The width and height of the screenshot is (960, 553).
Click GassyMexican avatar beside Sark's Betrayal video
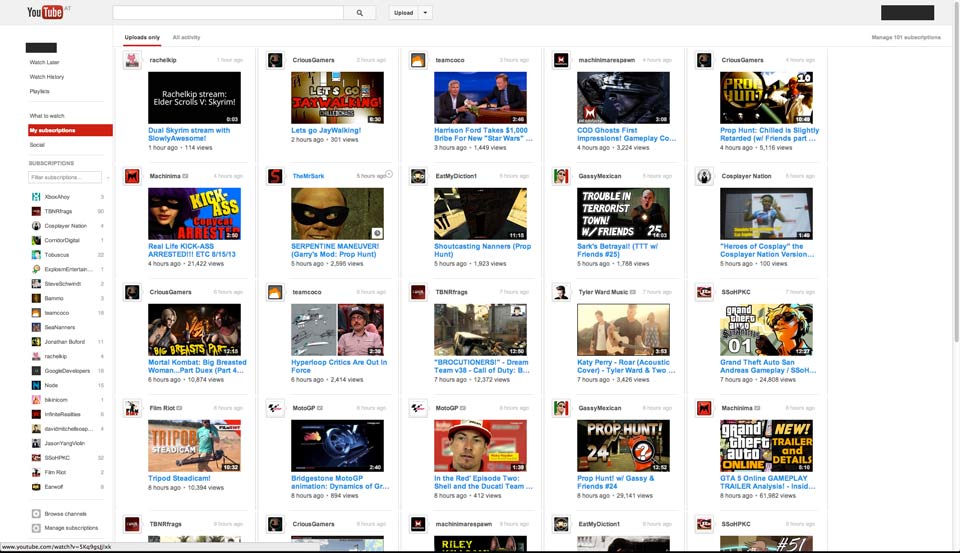(561, 176)
